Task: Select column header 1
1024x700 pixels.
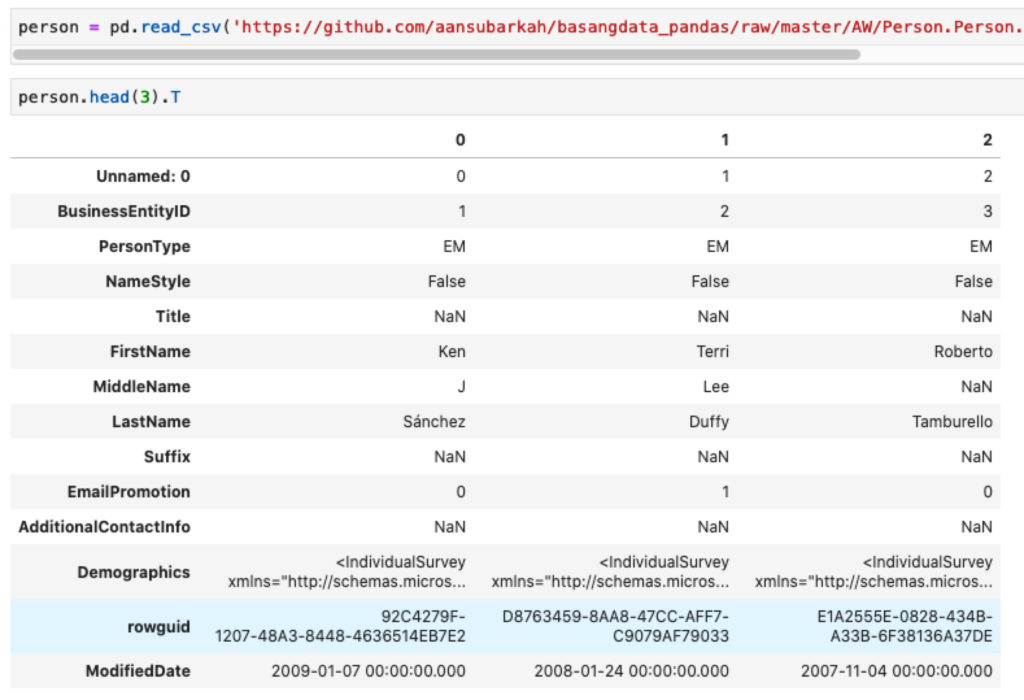Action: pyautogui.click(x=724, y=140)
